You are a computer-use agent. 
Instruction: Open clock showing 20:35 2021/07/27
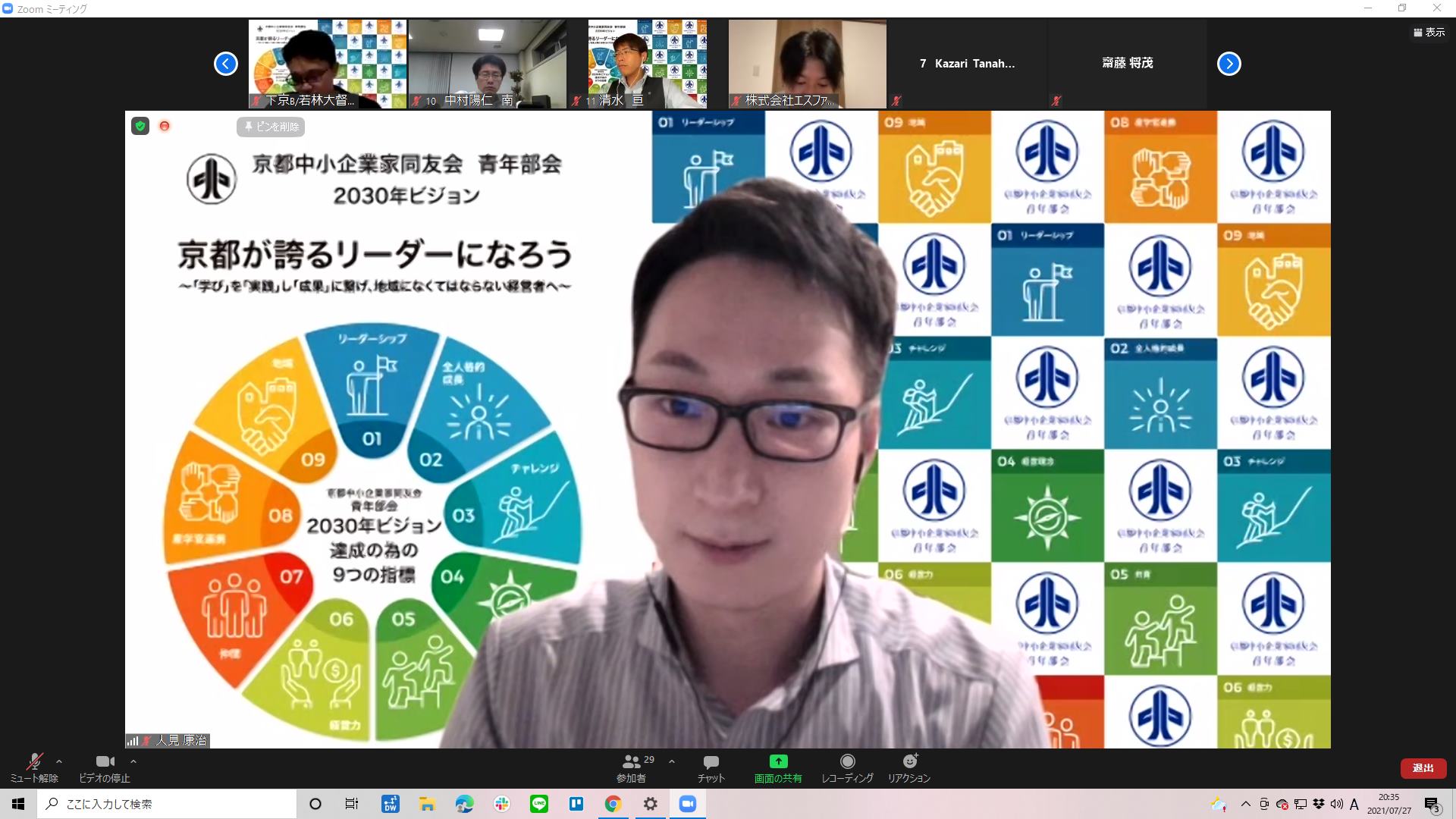[1389, 804]
